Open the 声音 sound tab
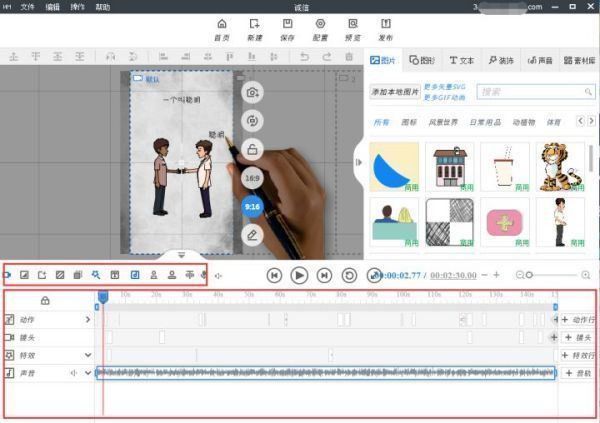The width and height of the screenshot is (600, 423). [x=540, y=60]
